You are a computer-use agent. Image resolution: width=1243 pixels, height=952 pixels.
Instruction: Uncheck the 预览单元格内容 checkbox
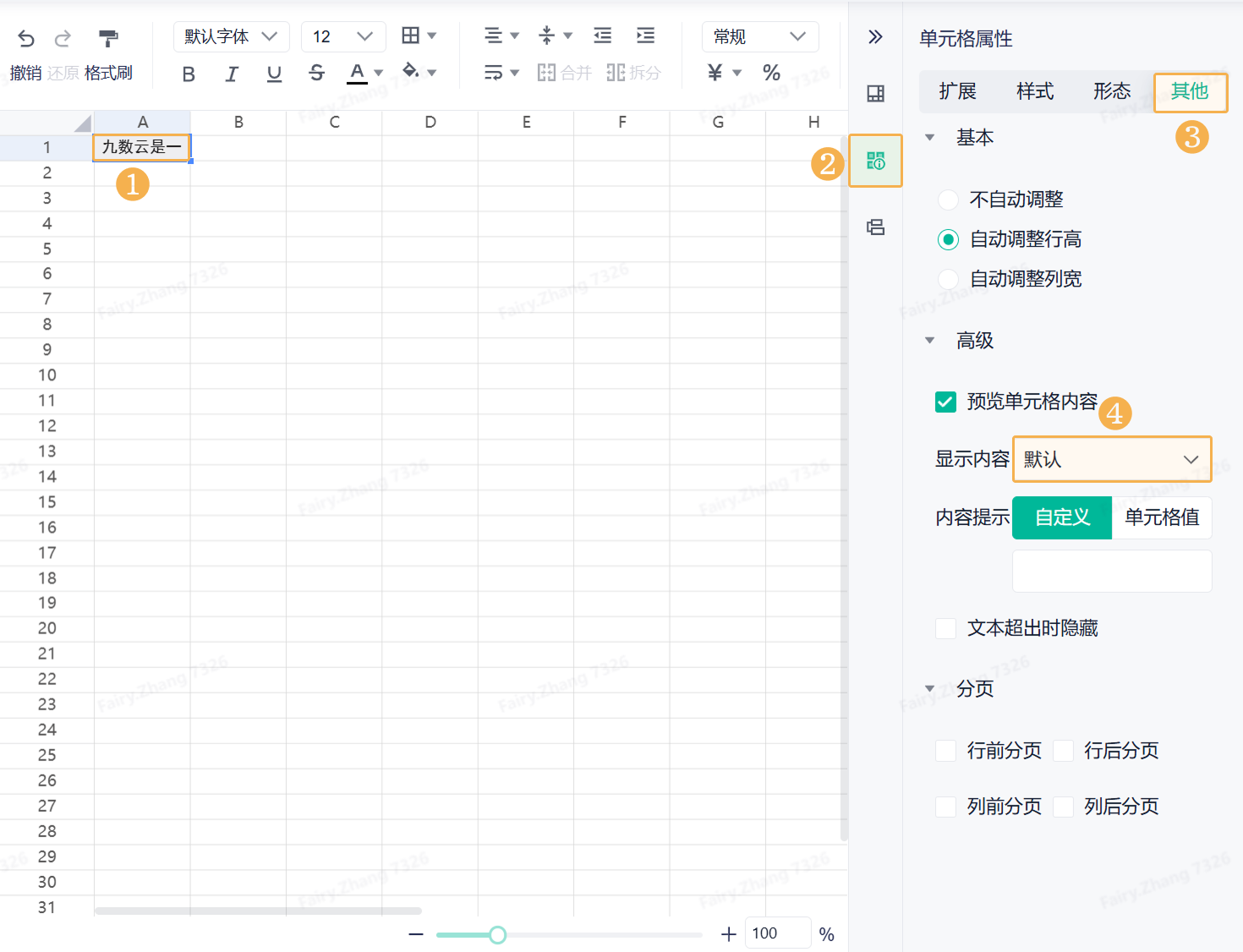click(x=945, y=402)
